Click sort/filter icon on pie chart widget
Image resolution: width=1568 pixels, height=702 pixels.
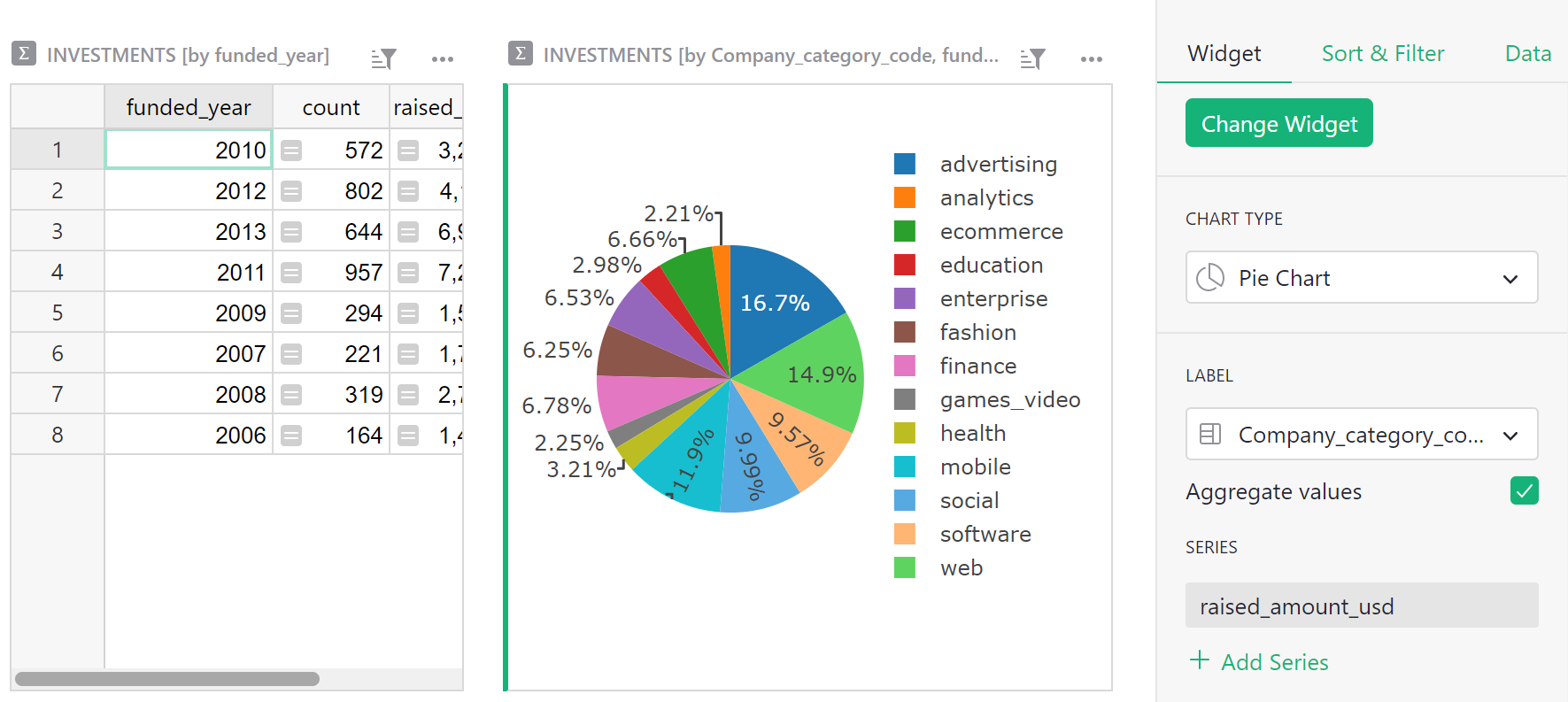click(x=1032, y=58)
